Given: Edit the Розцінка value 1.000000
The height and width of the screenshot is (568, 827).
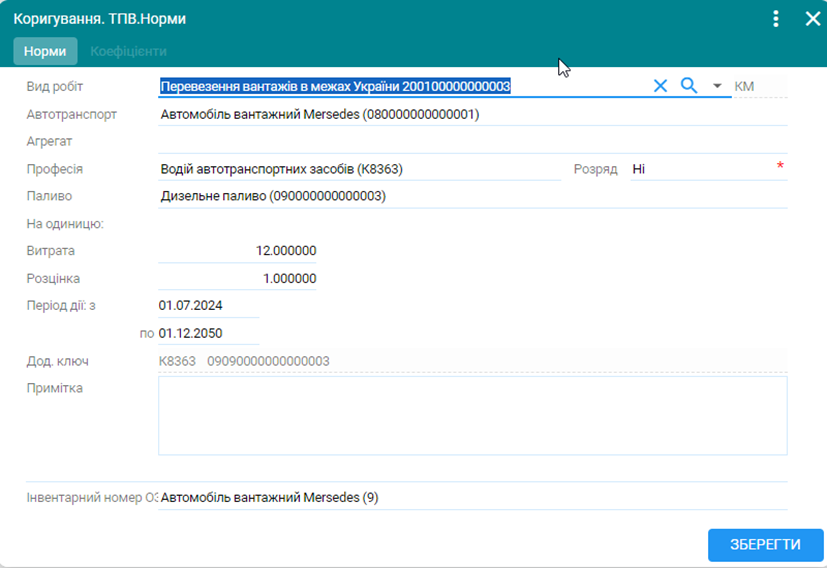Looking at the screenshot, I should click(x=238, y=279).
